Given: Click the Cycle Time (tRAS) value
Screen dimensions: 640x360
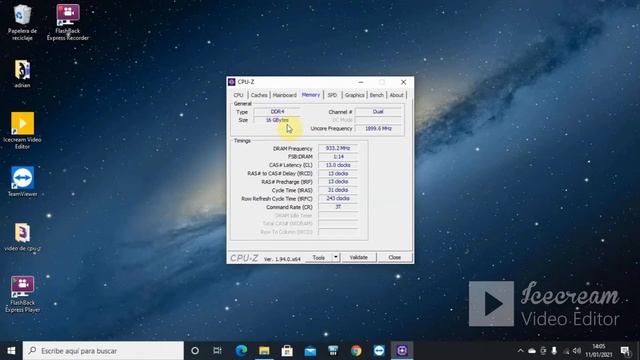Looking at the screenshot, I should tap(338, 190).
